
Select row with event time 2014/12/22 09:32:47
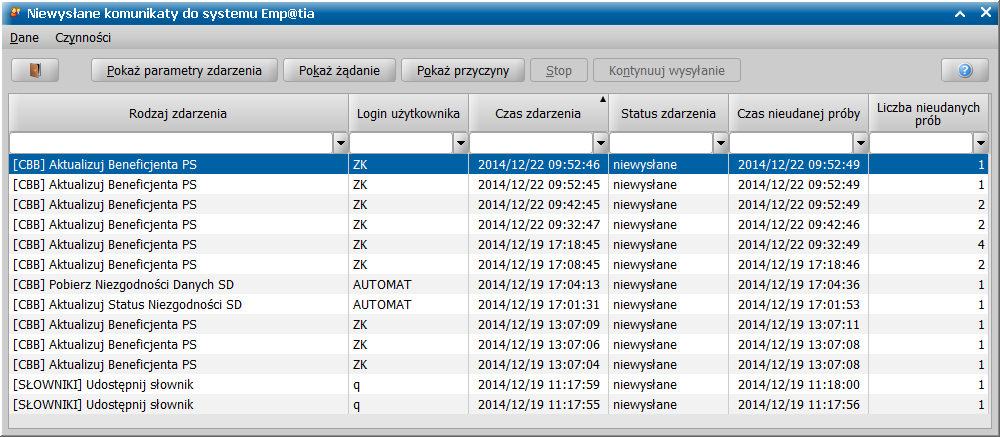(x=499, y=224)
